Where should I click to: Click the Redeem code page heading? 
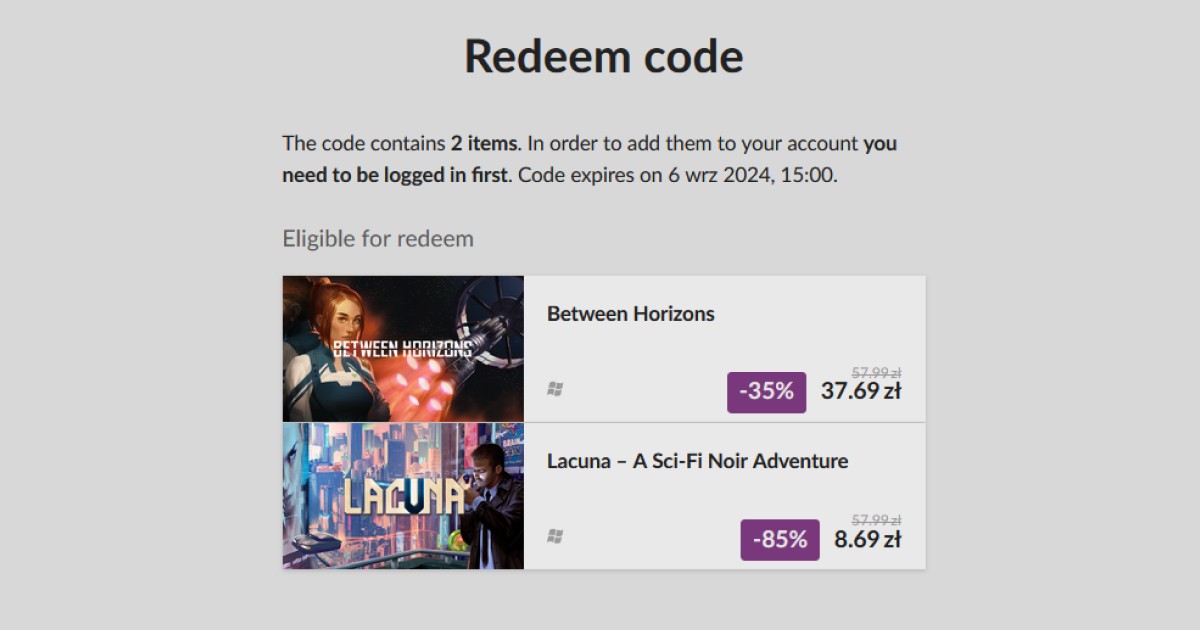pos(604,56)
